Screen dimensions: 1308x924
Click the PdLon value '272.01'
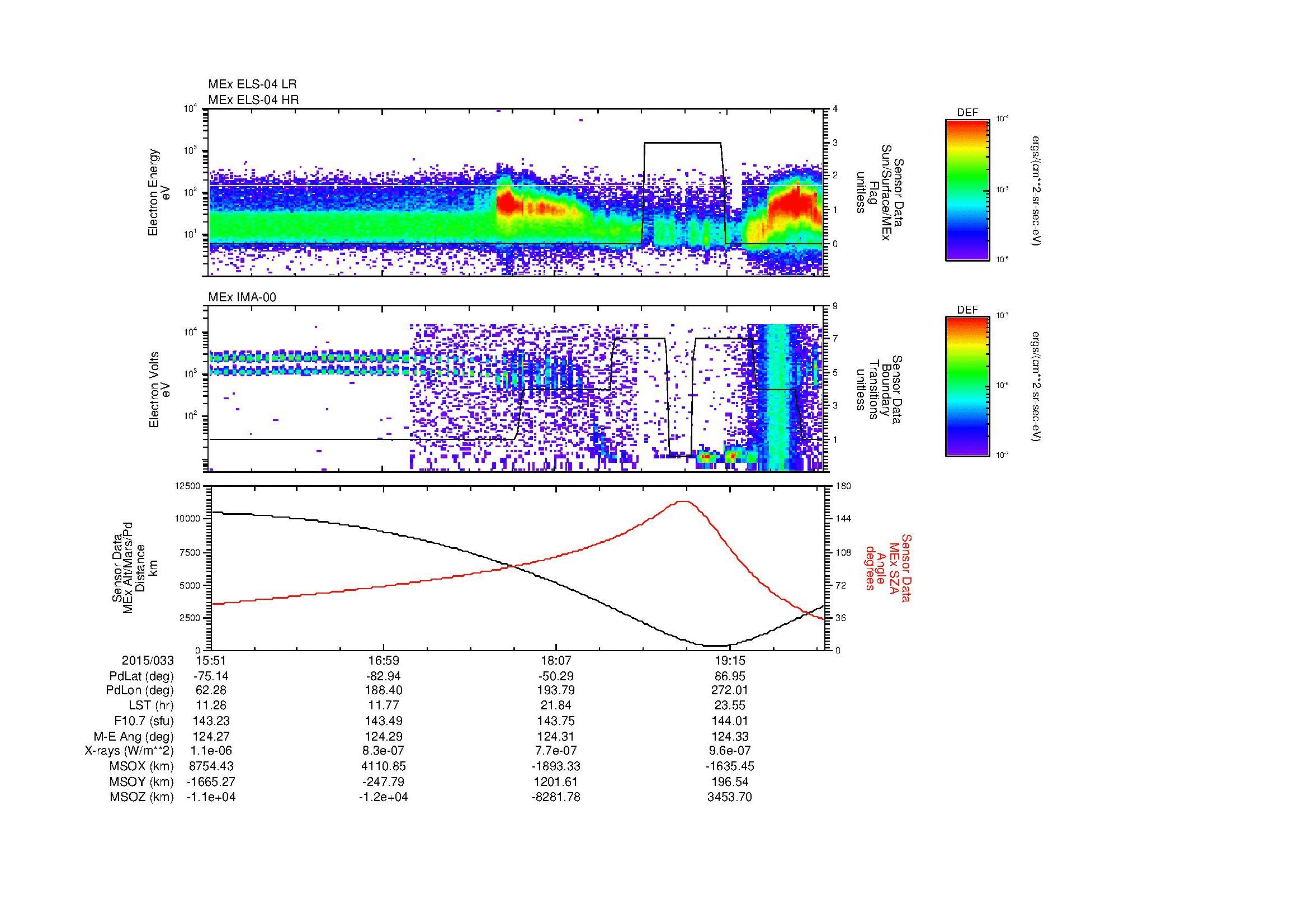[730, 690]
